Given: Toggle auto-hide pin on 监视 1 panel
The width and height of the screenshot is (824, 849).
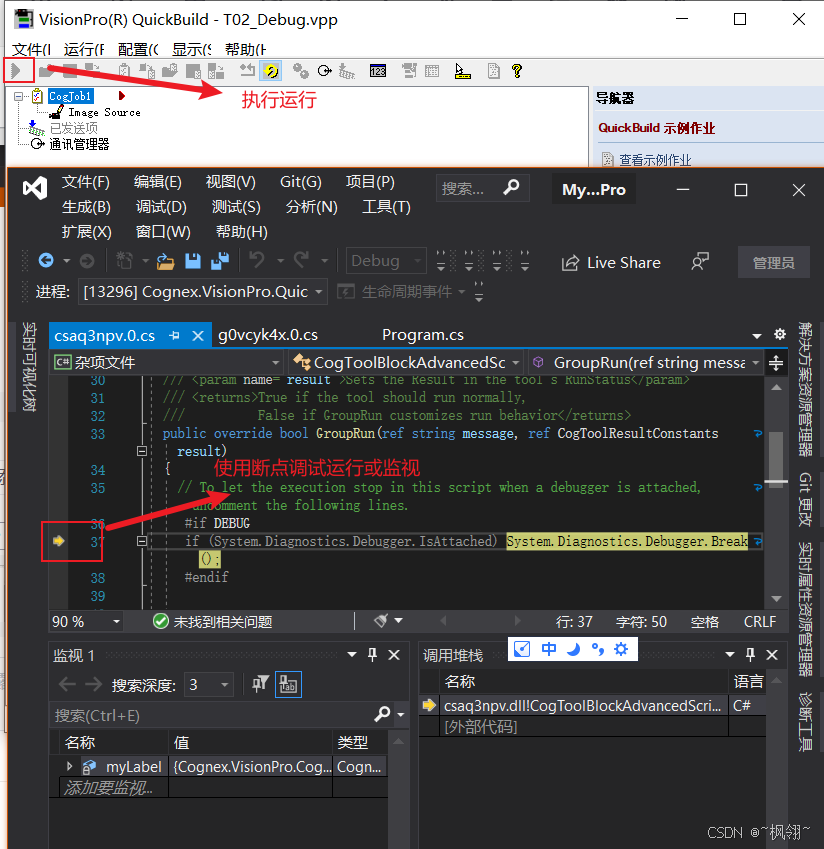Looking at the screenshot, I should pos(372,655).
